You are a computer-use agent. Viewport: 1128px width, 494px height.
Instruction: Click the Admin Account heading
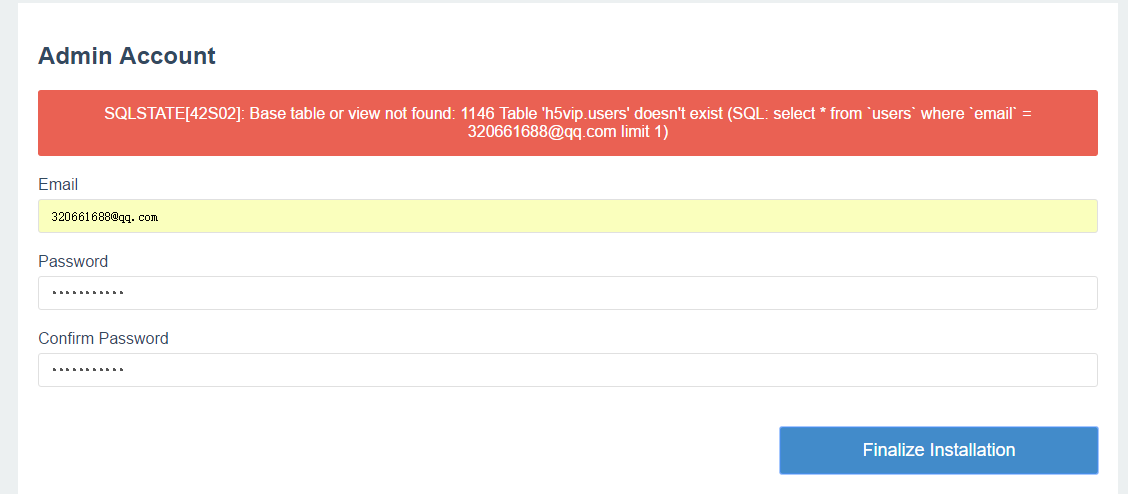point(127,55)
